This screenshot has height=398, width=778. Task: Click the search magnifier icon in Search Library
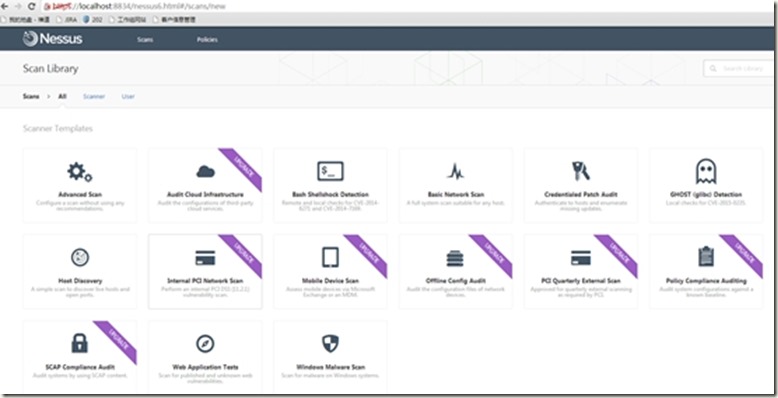point(713,68)
